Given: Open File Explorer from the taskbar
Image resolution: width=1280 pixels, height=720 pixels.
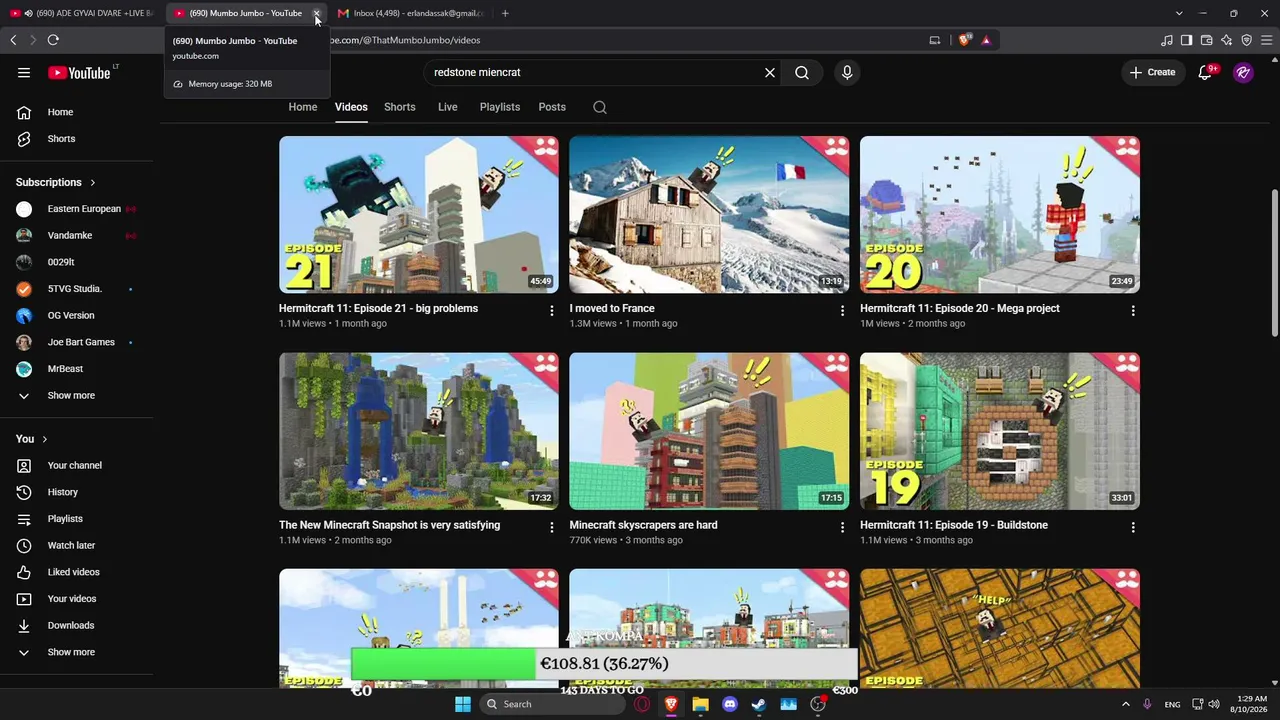Looking at the screenshot, I should [700, 704].
